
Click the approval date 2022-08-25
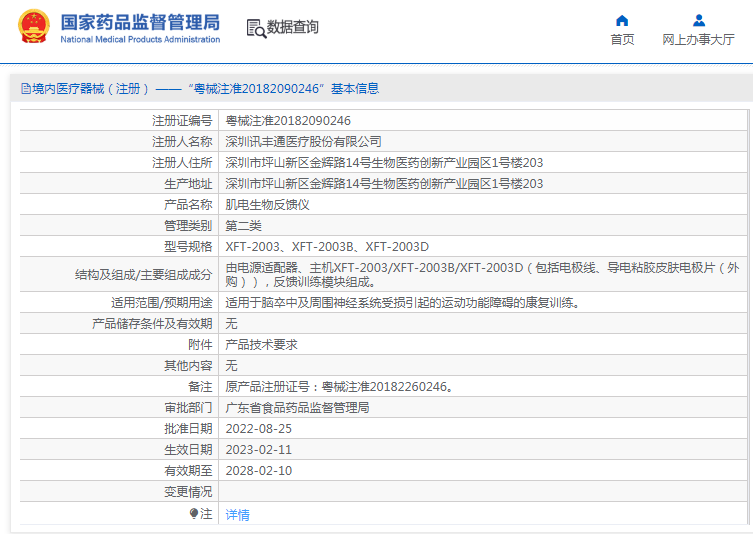[x=258, y=428]
